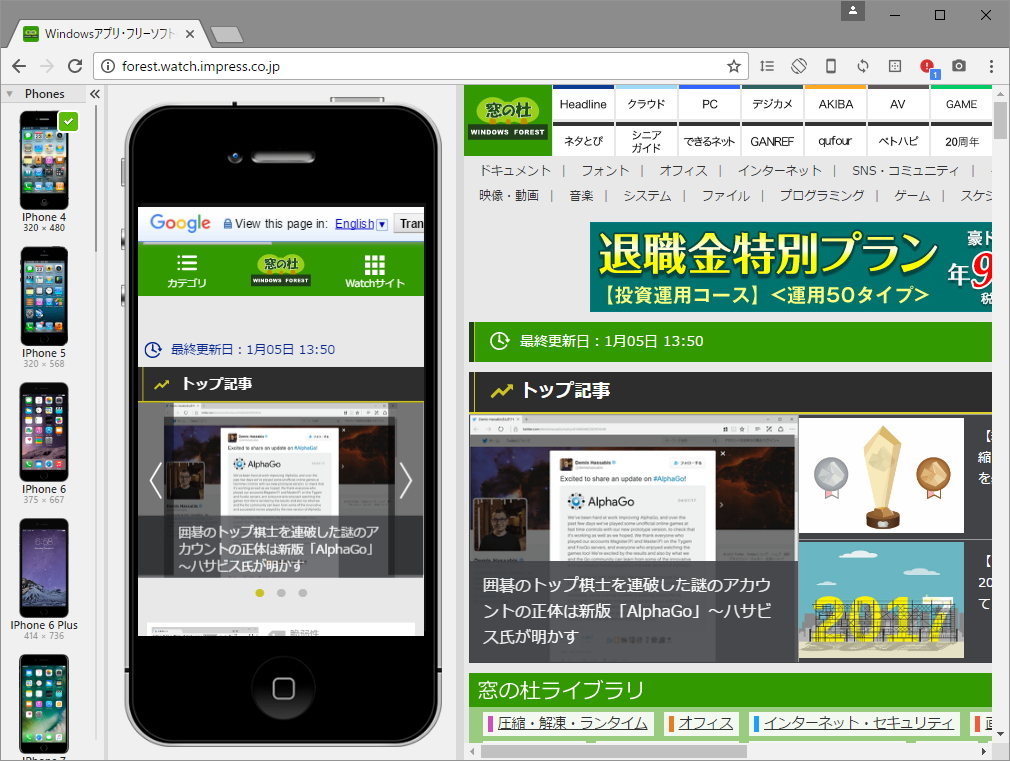Switch to the Headline tab
Screen dimensions: 1010x761
[582, 103]
